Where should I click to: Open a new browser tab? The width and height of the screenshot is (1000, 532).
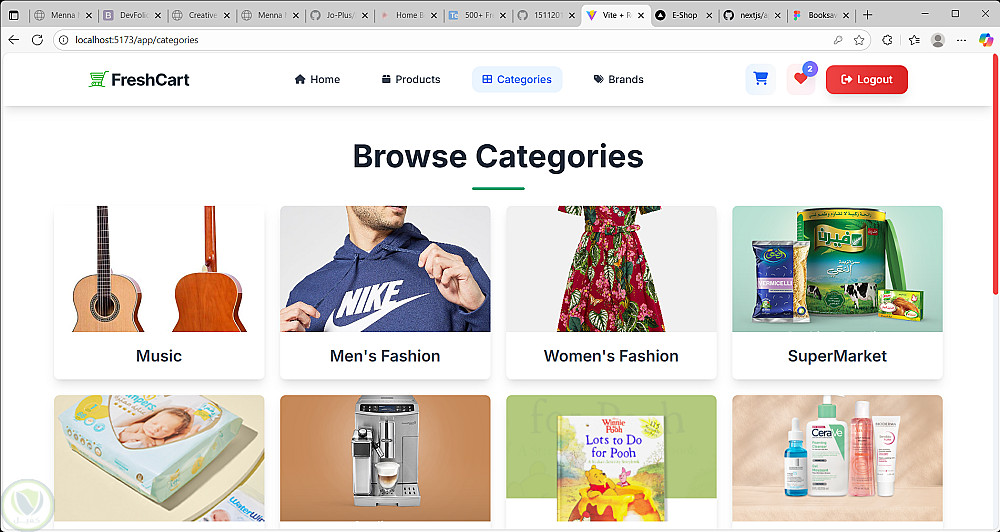click(867, 15)
